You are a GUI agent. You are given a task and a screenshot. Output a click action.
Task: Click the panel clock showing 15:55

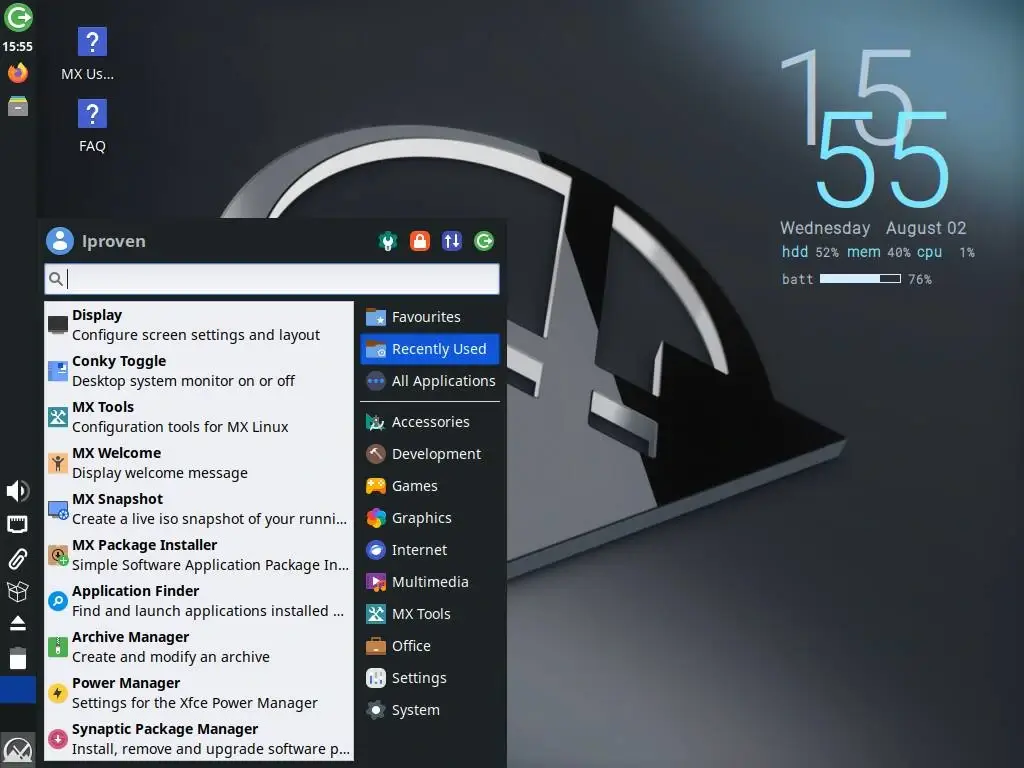(x=18, y=46)
